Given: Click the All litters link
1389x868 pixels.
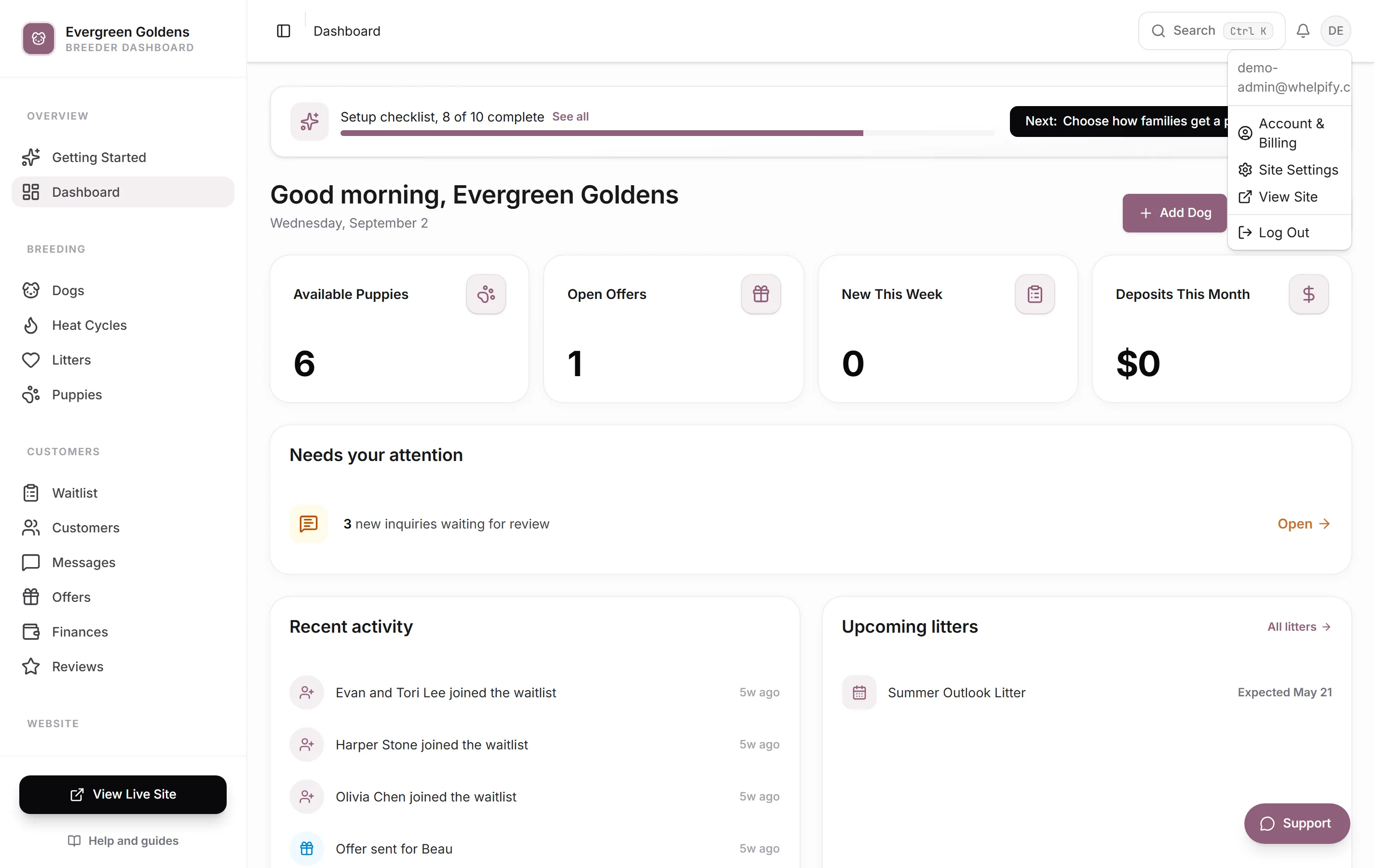Looking at the screenshot, I should tap(1299, 627).
